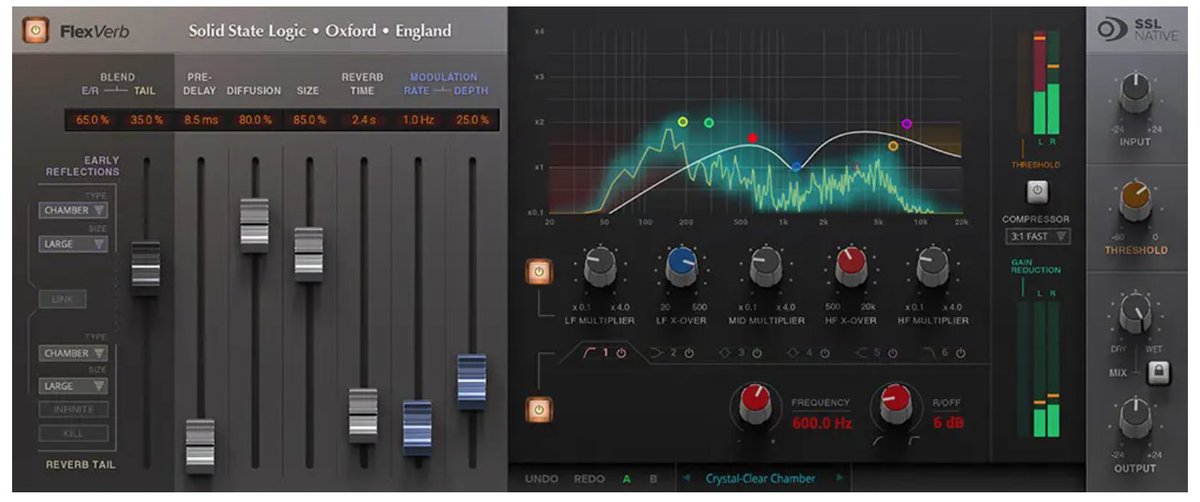Toggle the filter bands section power button
Screen dimensions: 1200x502
(538, 408)
